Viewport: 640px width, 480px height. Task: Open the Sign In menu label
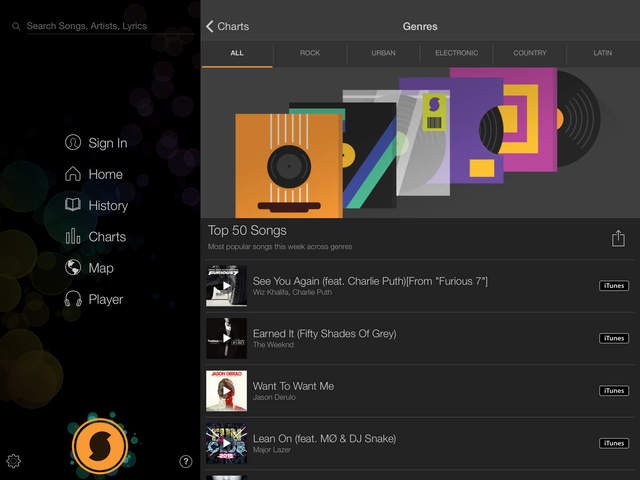tap(108, 143)
